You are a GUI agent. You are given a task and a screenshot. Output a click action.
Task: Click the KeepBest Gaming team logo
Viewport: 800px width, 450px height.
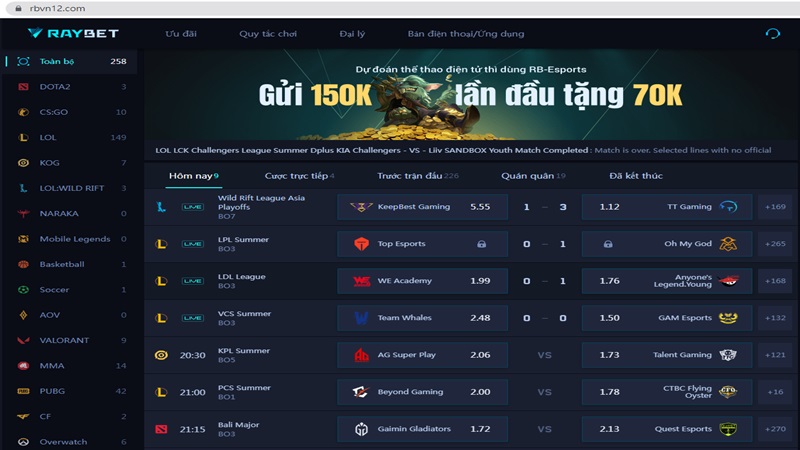coord(361,207)
